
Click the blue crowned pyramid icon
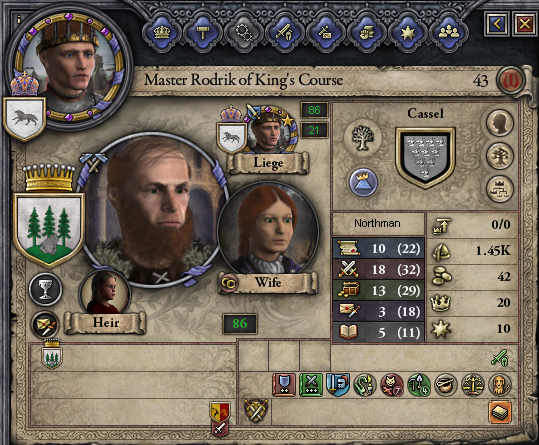363,182
